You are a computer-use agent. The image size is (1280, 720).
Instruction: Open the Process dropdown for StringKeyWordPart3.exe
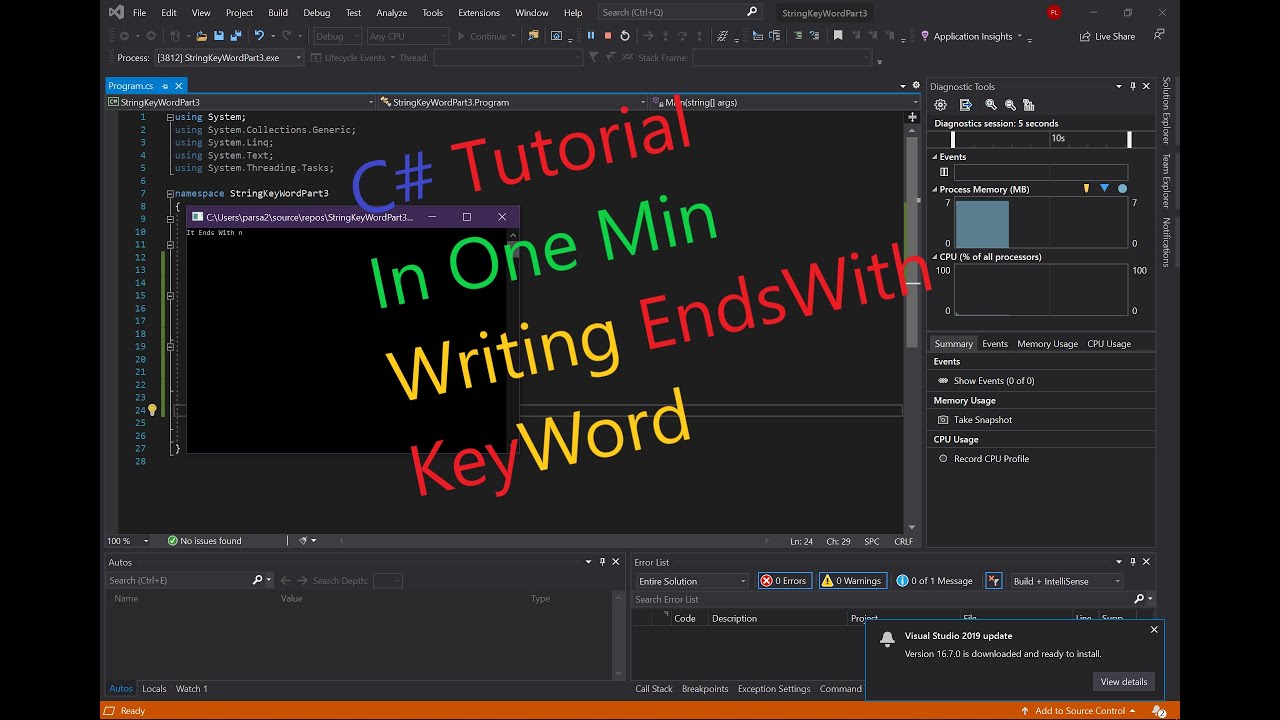[x=229, y=58]
